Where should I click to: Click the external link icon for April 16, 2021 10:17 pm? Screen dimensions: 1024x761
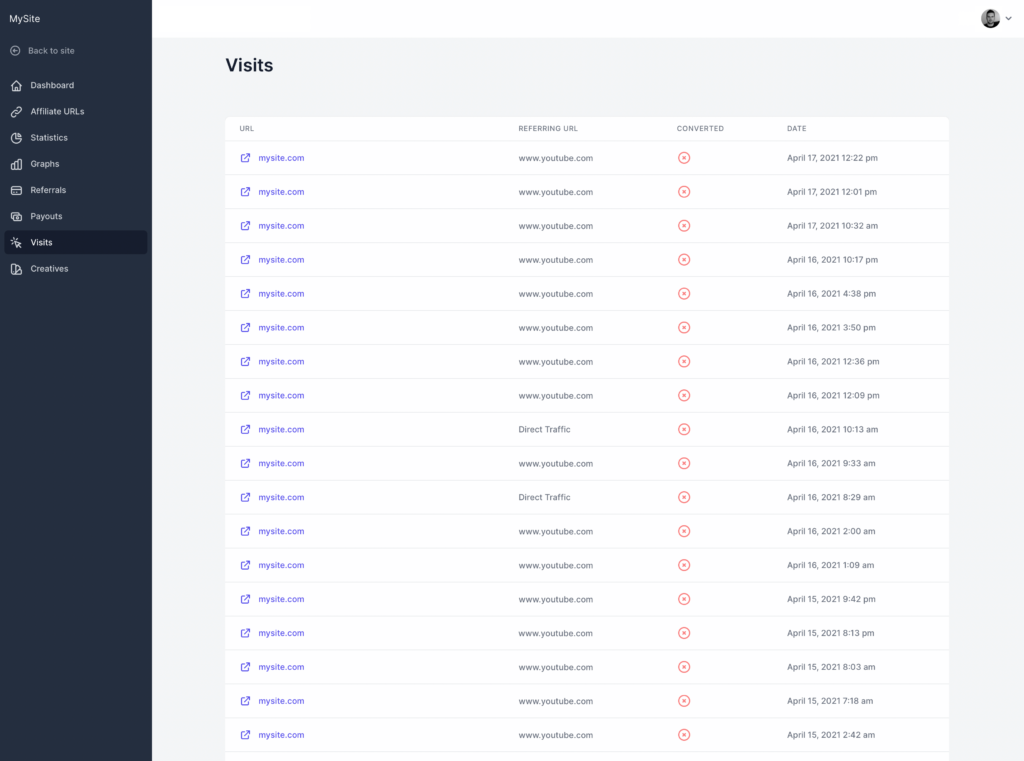pyautogui.click(x=245, y=259)
